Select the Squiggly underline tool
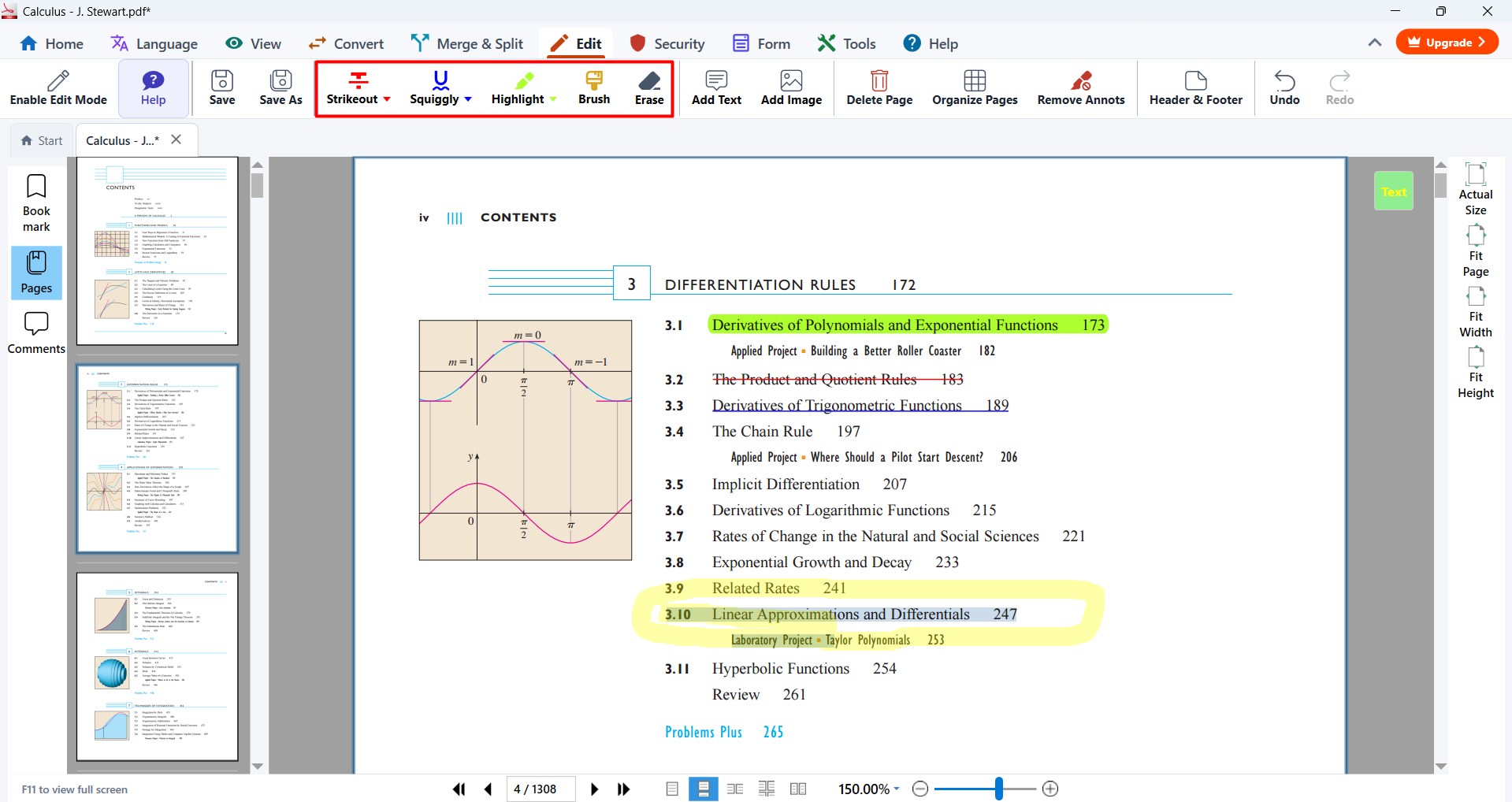The height and width of the screenshot is (802, 1512). click(434, 87)
